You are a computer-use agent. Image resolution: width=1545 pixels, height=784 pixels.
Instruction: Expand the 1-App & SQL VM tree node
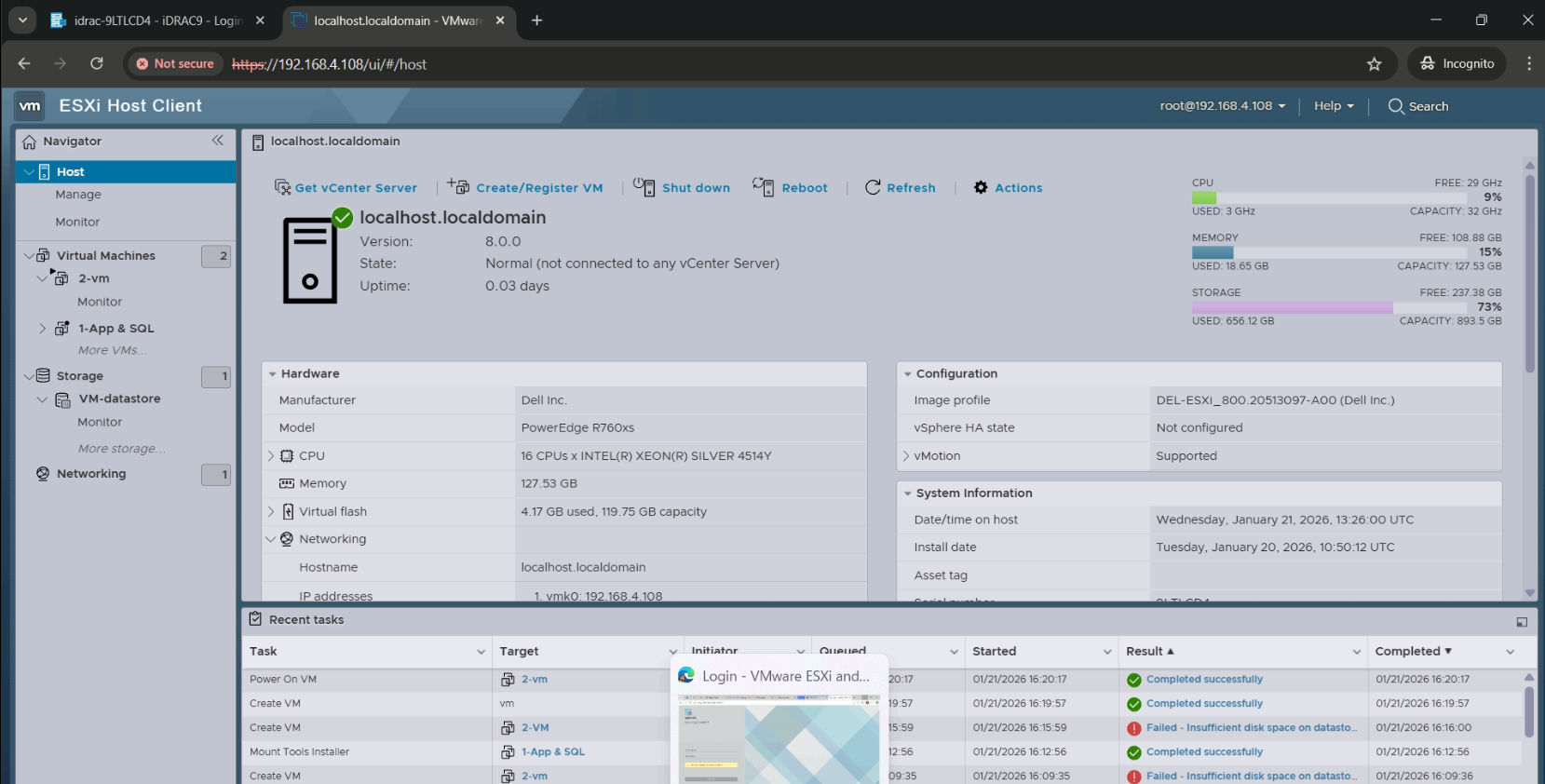(x=42, y=329)
